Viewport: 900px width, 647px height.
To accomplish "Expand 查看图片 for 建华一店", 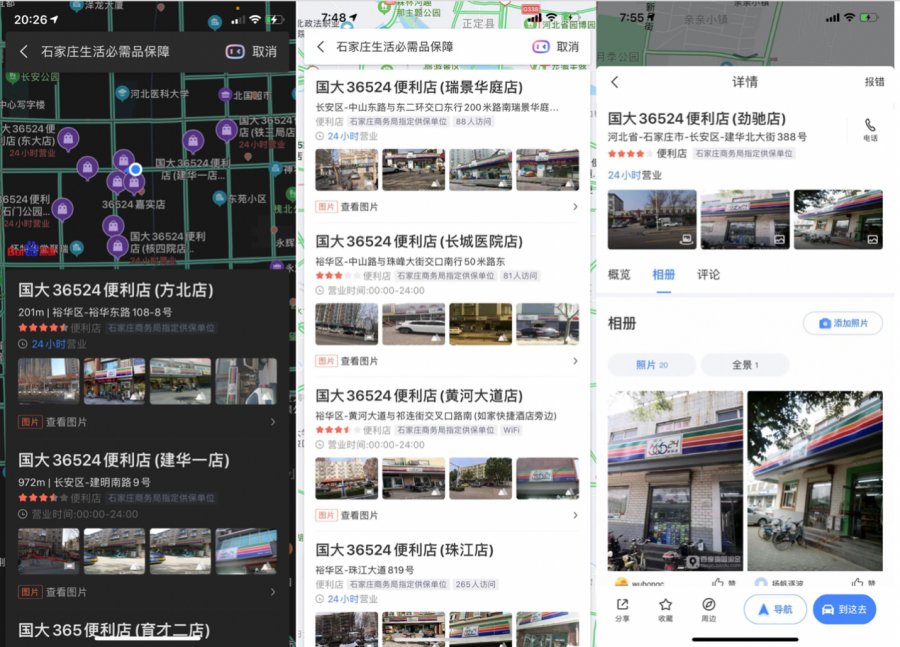I will tap(148, 592).
